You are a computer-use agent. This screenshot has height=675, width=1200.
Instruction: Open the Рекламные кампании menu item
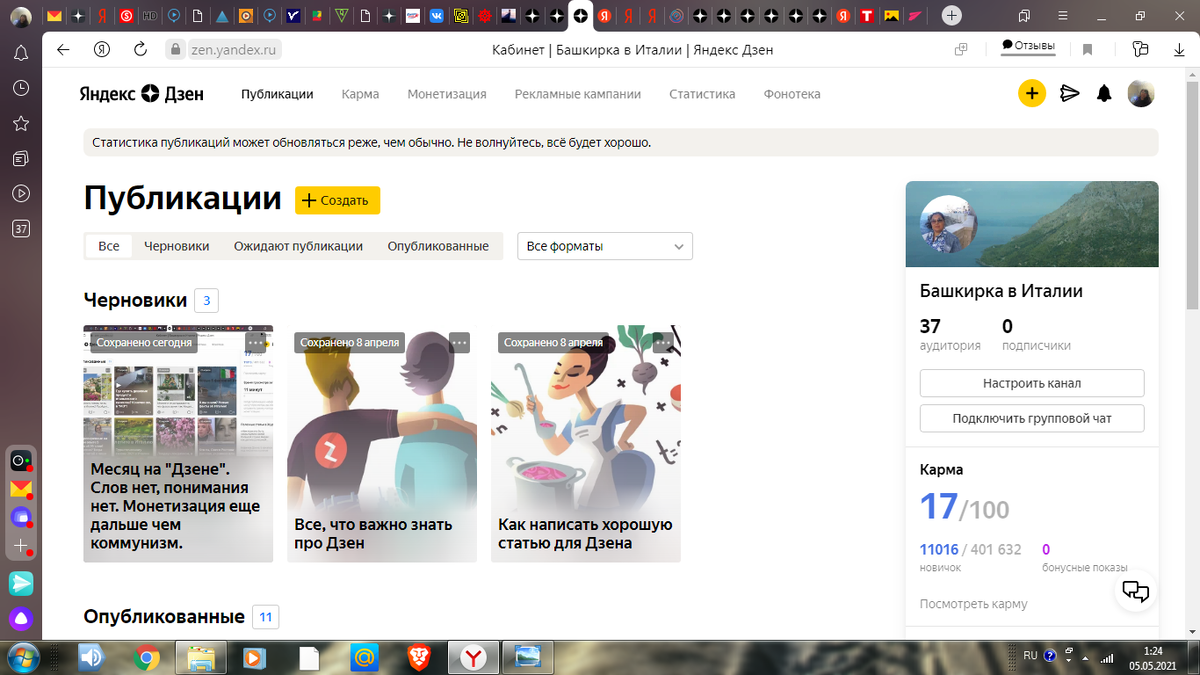point(578,94)
